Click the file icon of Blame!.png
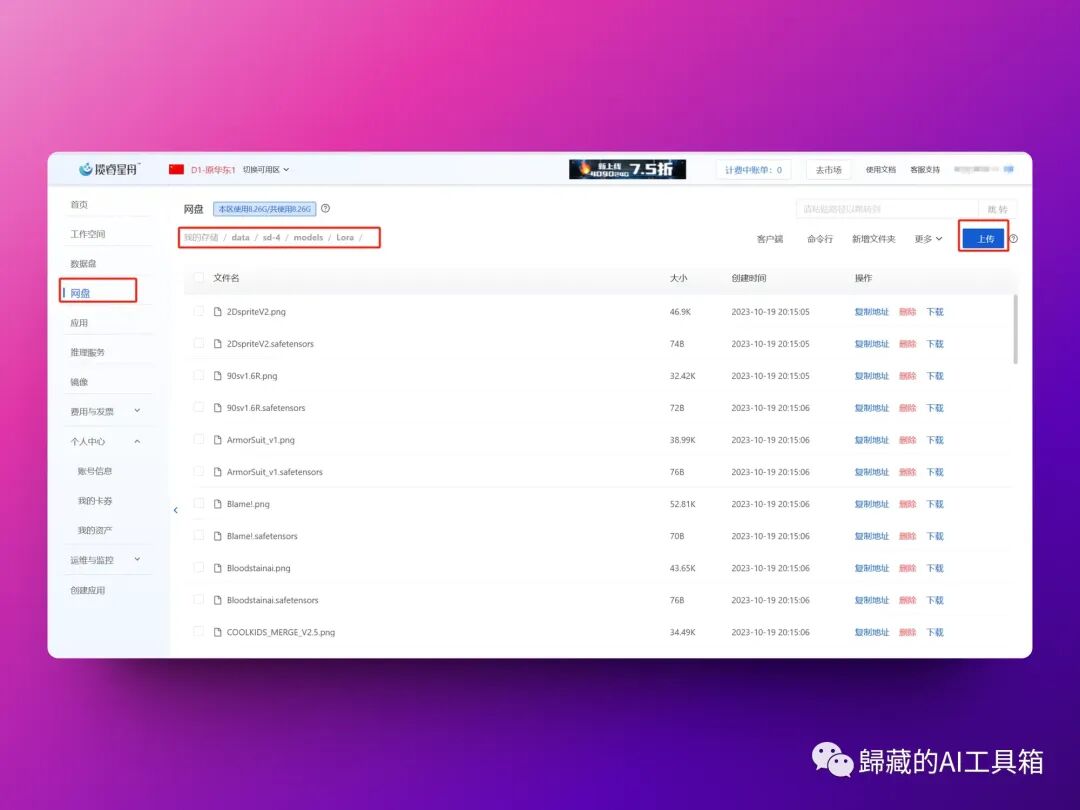The width and height of the screenshot is (1080, 810). pos(218,503)
